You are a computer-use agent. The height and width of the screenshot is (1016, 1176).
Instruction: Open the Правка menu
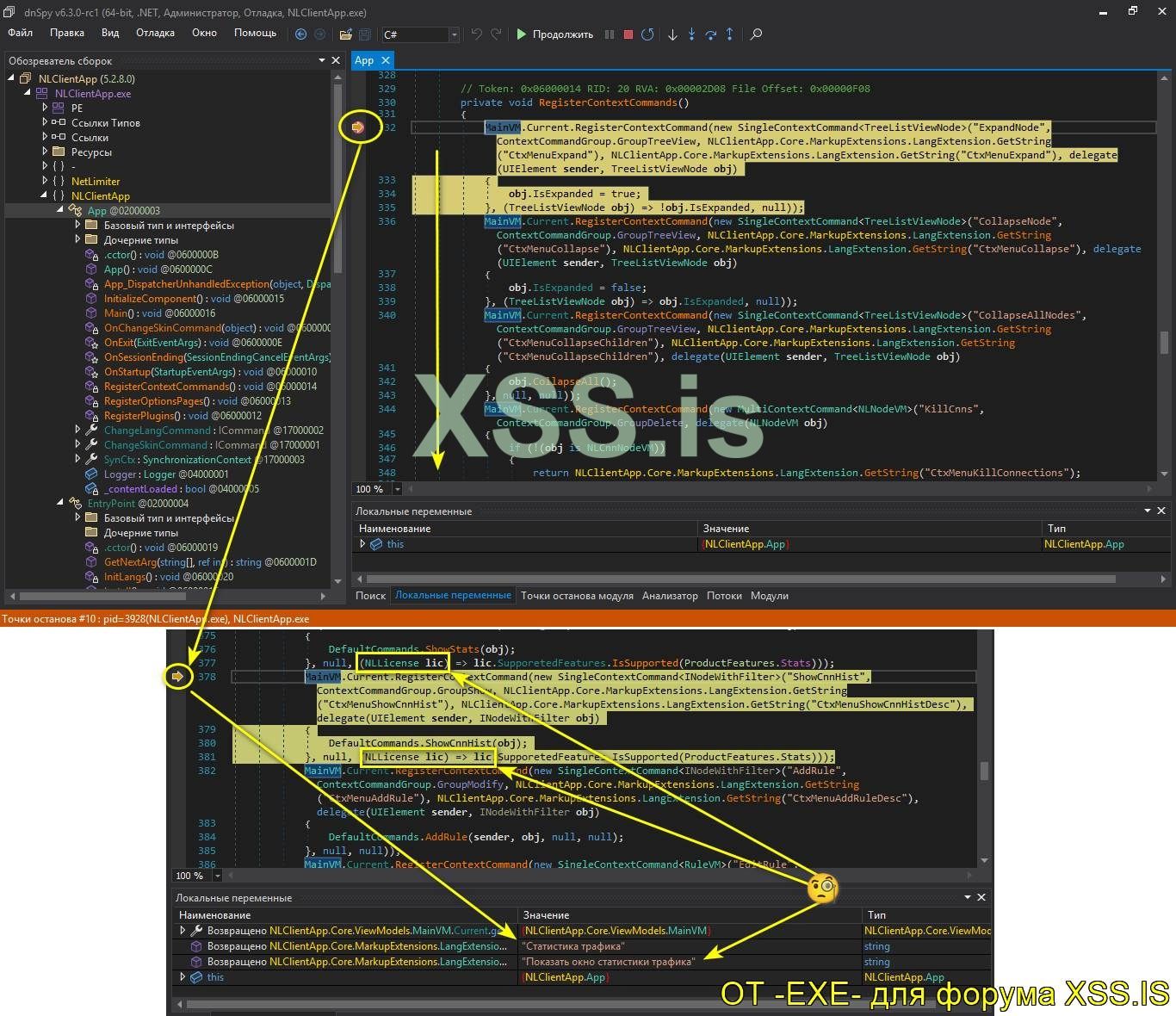(x=67, y=33)
